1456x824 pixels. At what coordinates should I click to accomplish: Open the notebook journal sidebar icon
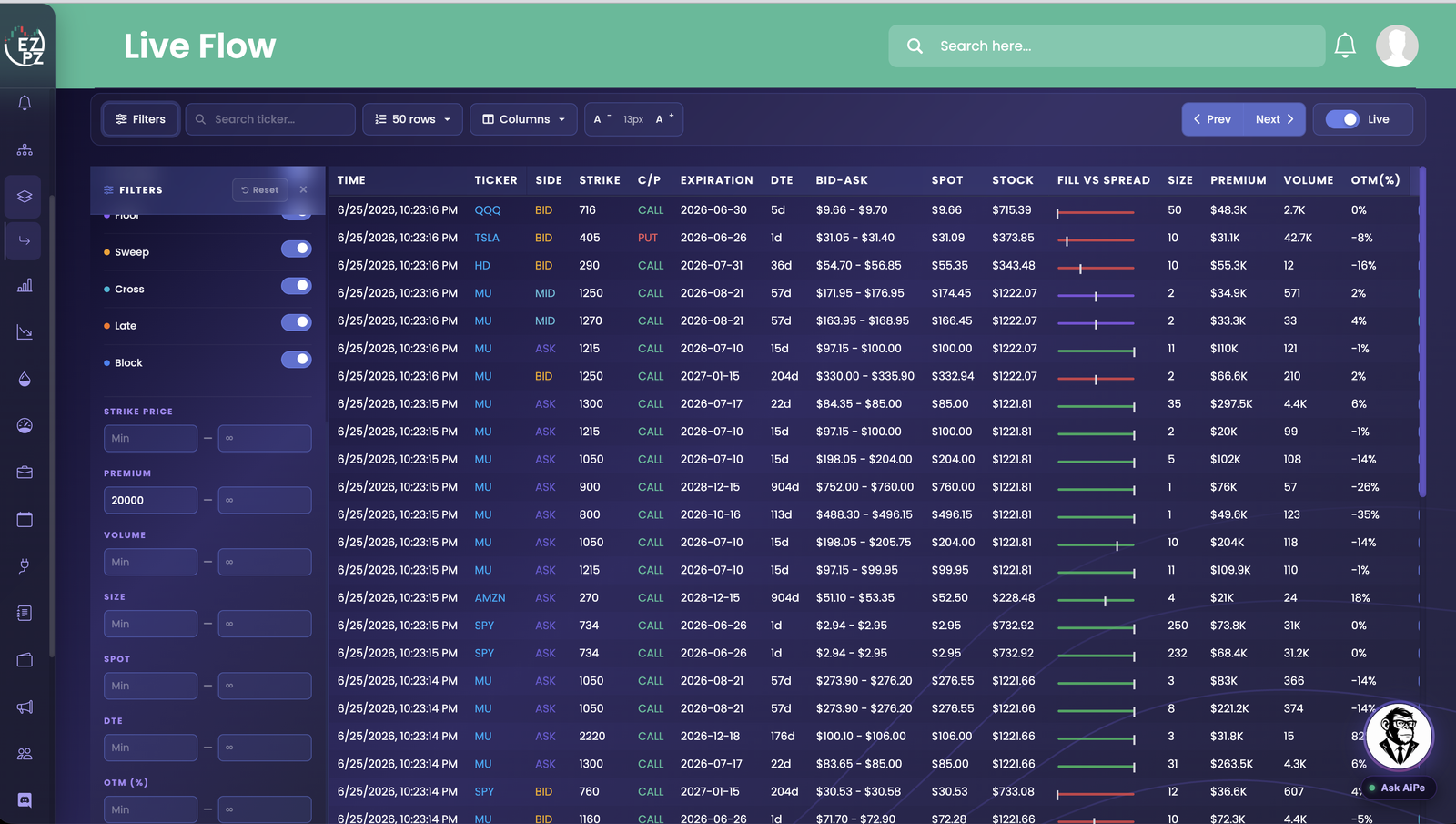point(25,613)
